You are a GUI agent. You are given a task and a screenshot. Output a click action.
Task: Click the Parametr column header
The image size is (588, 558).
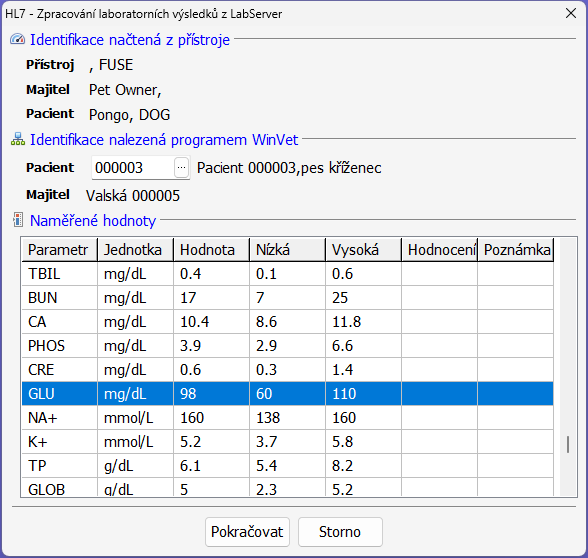tap(59, 249)
